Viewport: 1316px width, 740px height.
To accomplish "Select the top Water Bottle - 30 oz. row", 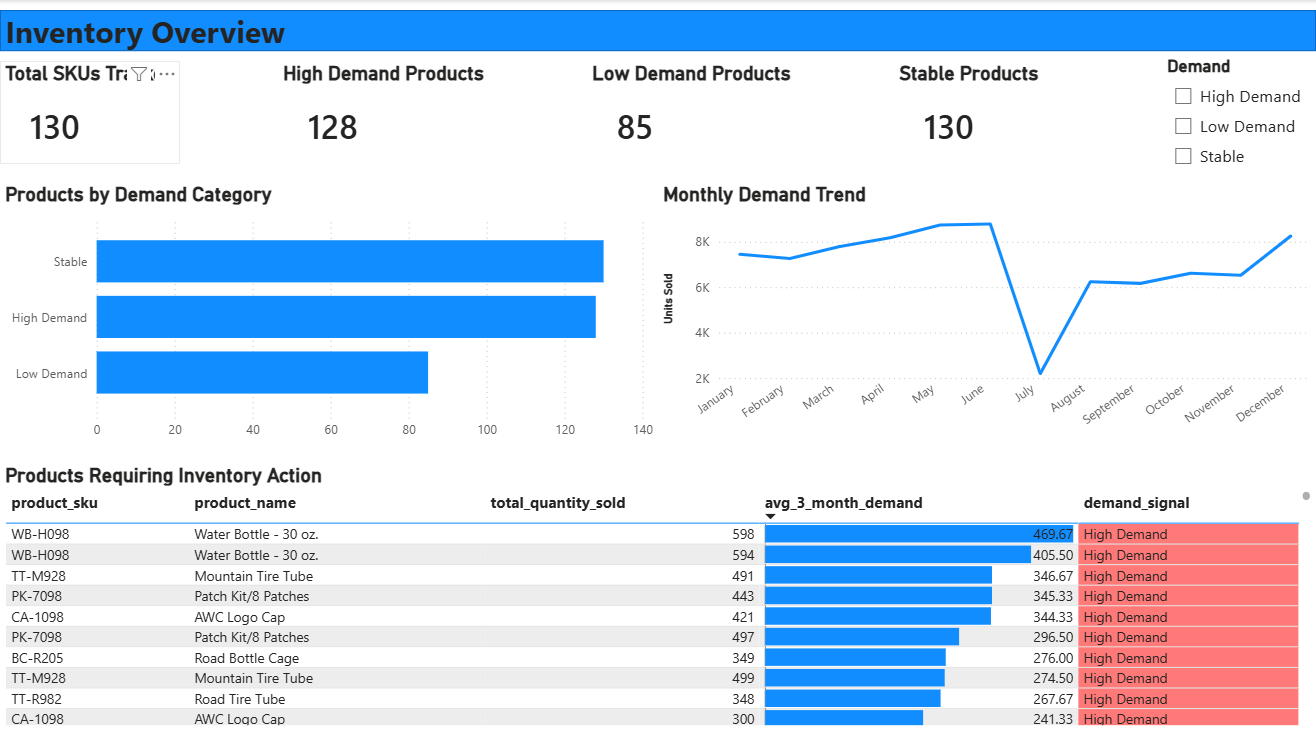I will (400, 534).
